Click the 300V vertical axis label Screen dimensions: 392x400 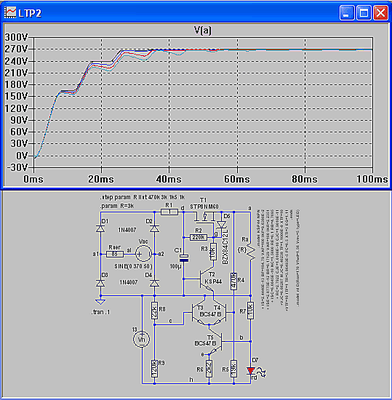pos(16,37)
